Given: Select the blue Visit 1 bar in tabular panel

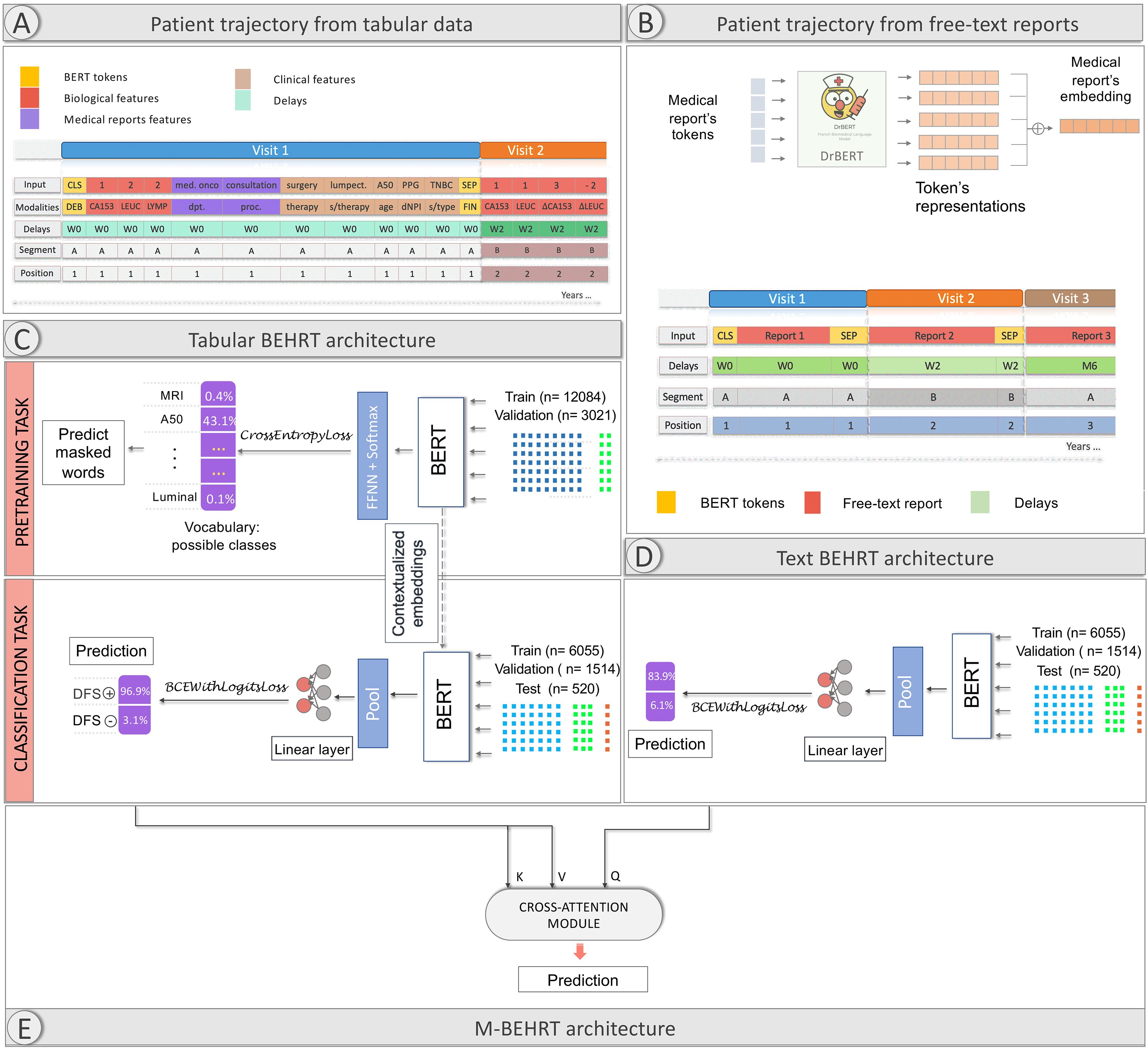Looking at the screenshot, I should pos(270,150).
